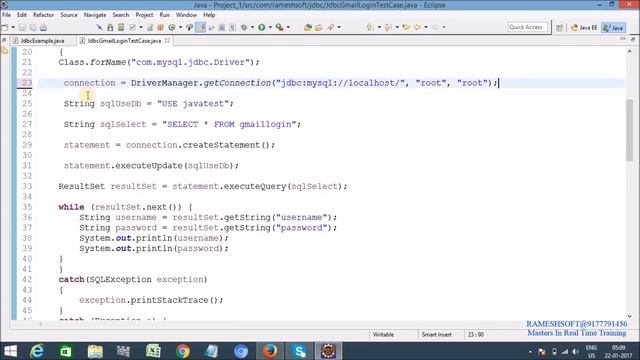Click the Save icon in toolbar
This screenshot has height=360, width=640.
[x=22, y=27]
